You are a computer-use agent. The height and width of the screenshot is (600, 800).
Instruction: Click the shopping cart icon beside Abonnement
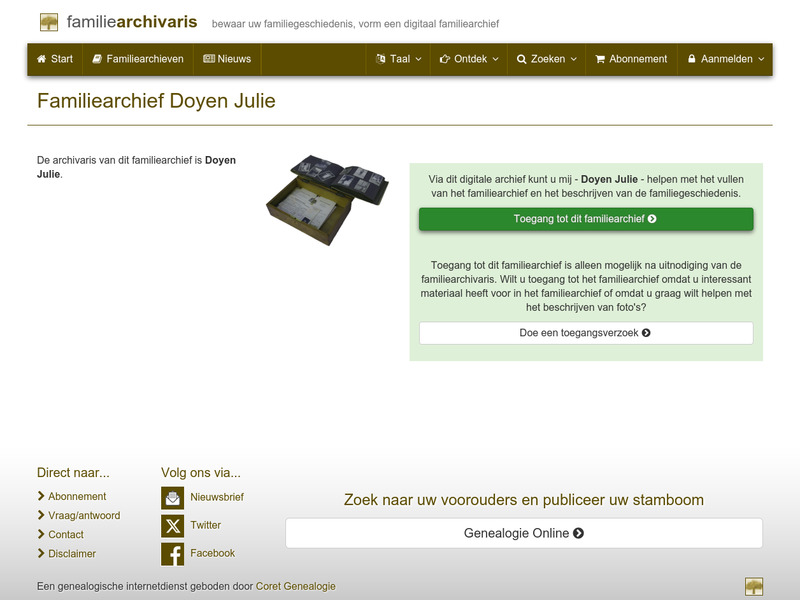599,59
